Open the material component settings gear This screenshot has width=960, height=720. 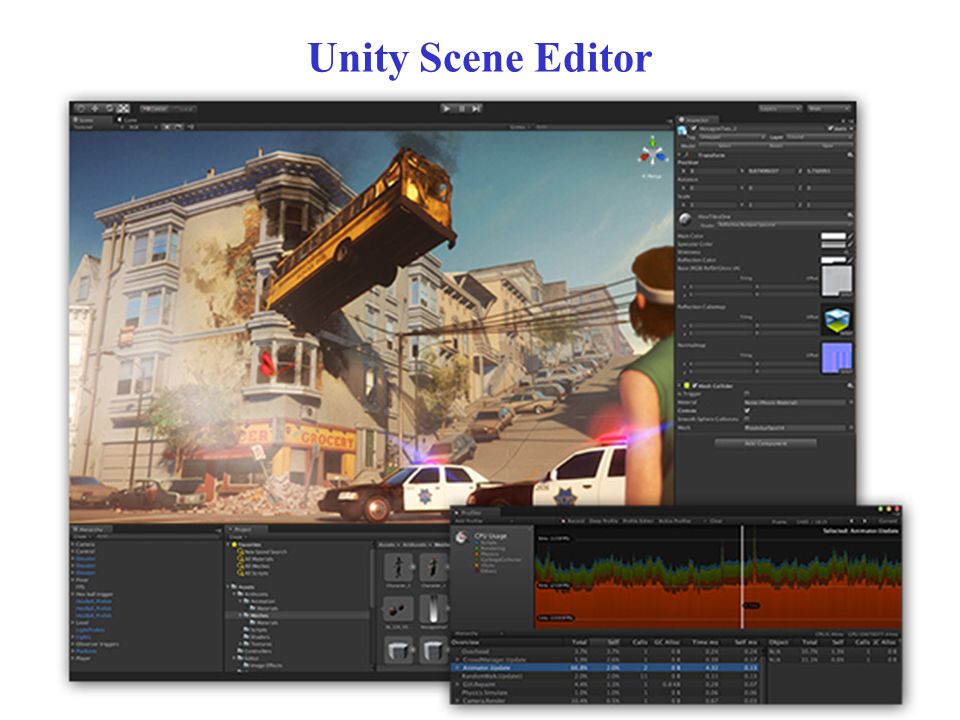(850, 216)
